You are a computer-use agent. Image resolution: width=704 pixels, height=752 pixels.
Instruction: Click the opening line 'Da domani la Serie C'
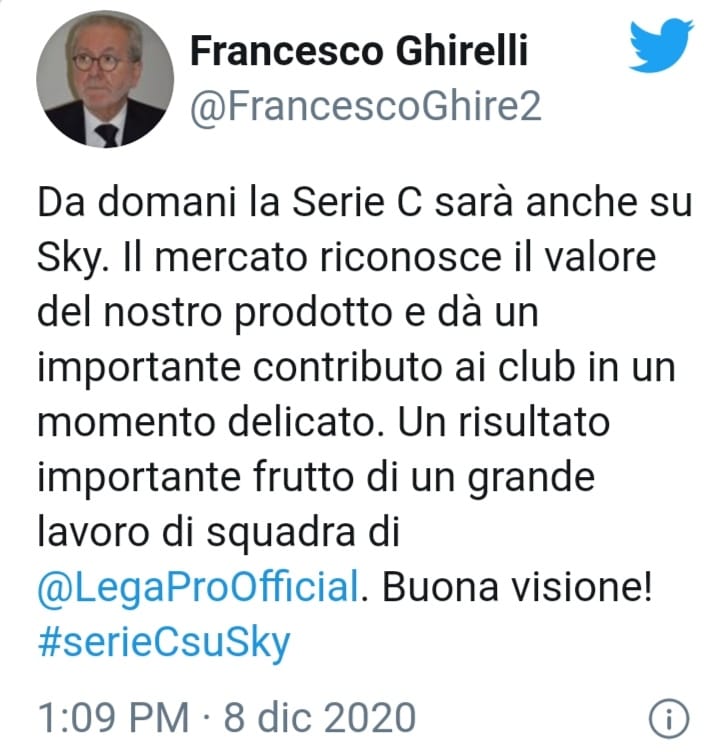(230, 201)
